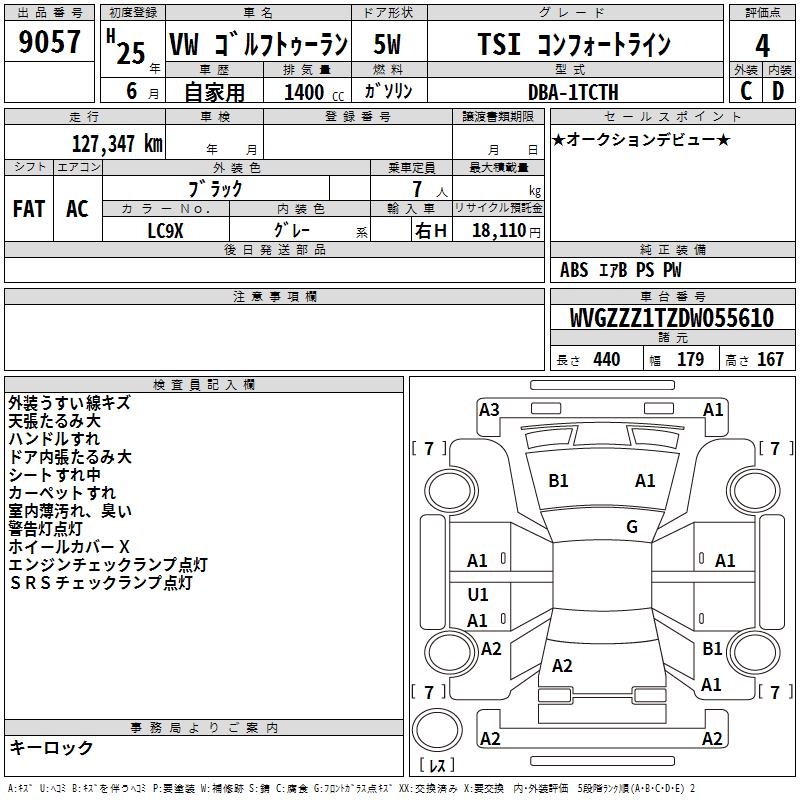Select the B1 mark on the hood

(558, 481)
